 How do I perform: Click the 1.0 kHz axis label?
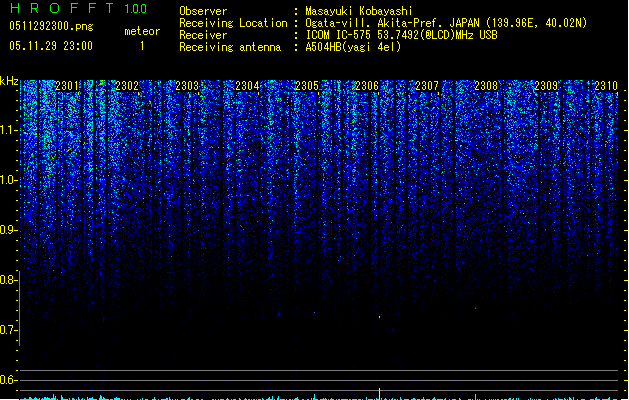[x=9, y=180]
